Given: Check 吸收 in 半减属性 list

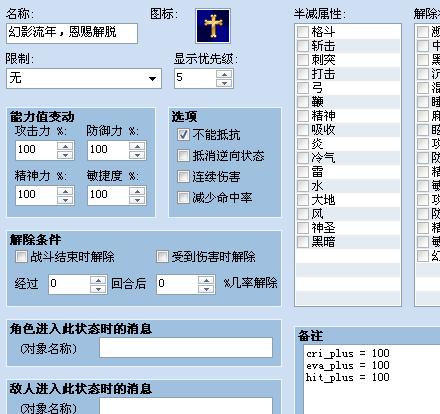Looking at the screenshot, I should point(303,130).
